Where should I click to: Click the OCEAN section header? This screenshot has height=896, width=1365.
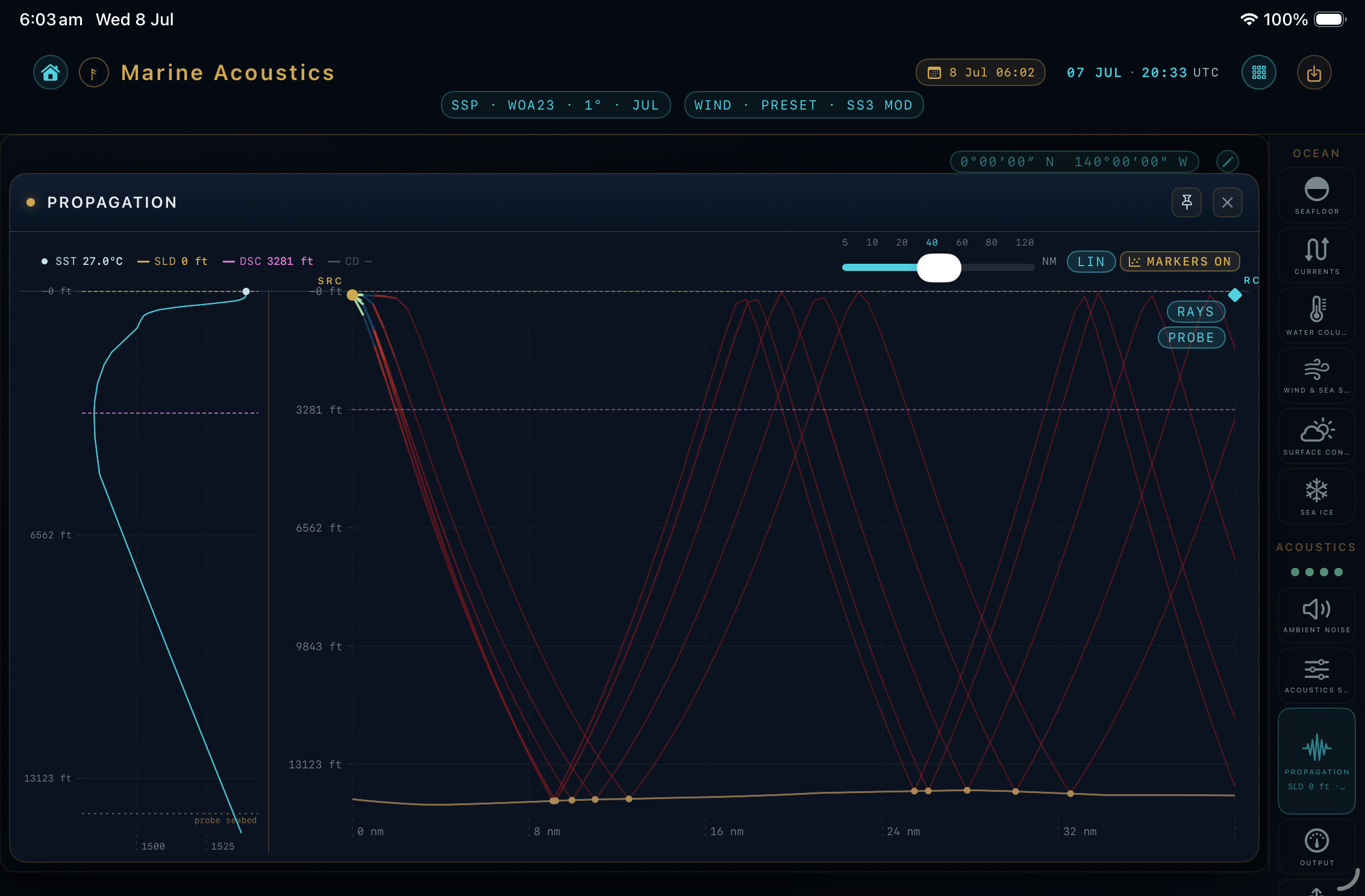pos(1316,154)
